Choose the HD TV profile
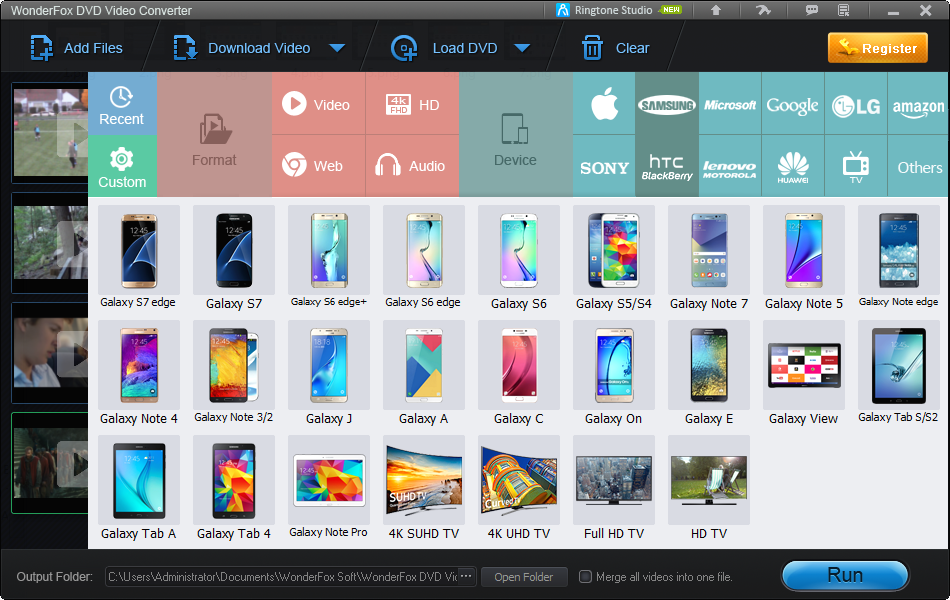 point(709,488)
